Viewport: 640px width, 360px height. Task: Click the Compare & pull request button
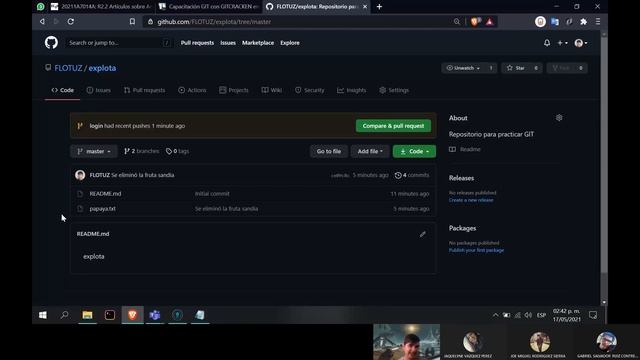click(x=393, y=126)
